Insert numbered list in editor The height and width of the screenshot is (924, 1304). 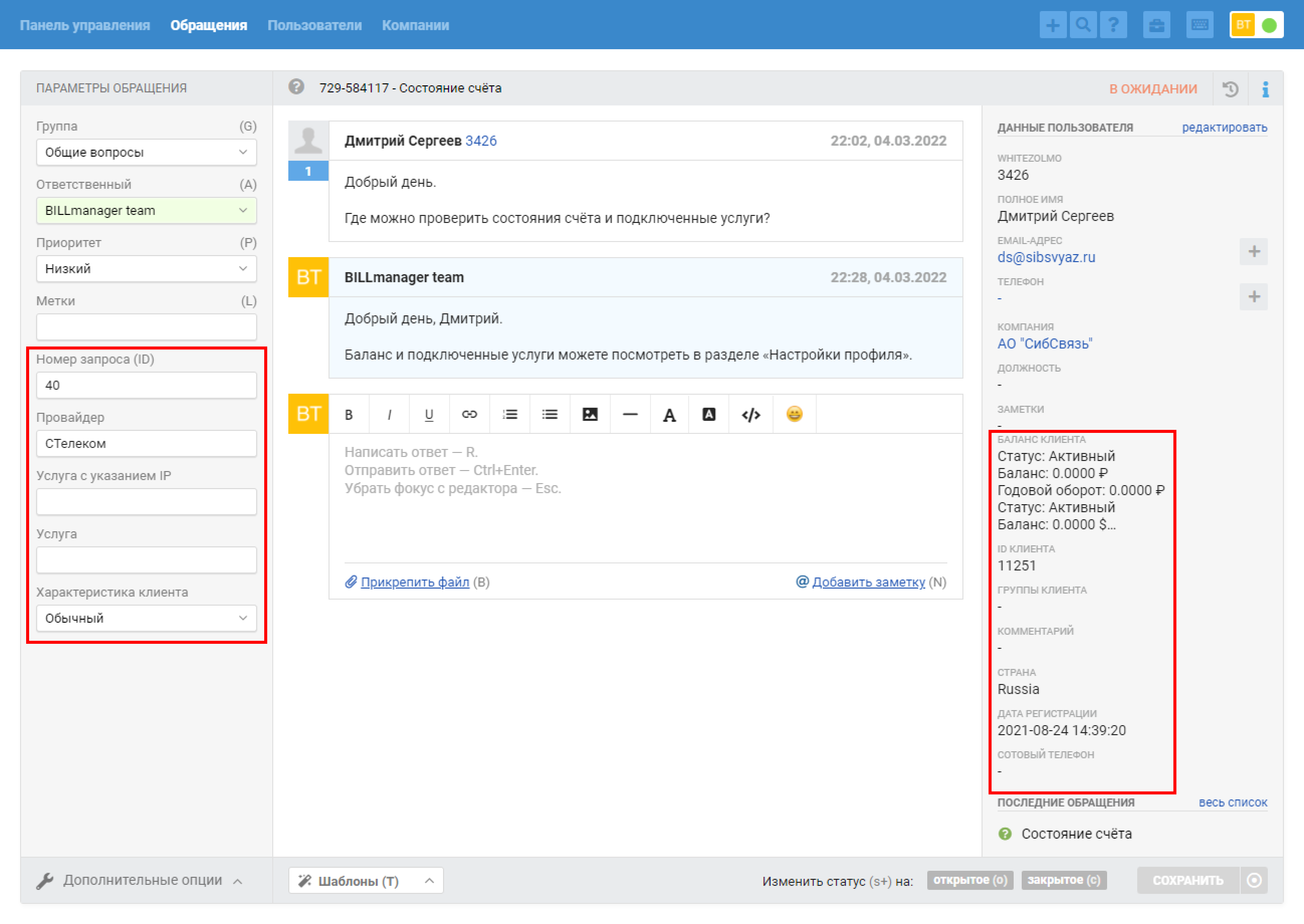coord(509,414)
